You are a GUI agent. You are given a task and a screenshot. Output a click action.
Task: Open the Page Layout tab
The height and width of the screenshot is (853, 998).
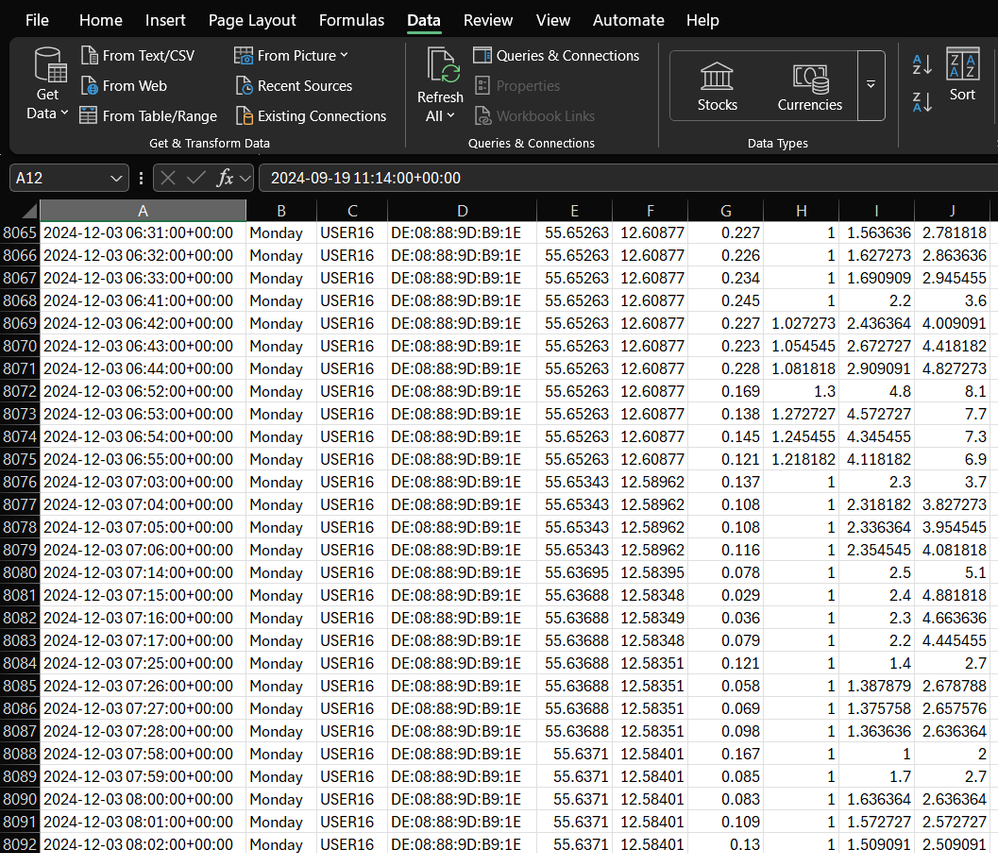click(x=252, y=20)
